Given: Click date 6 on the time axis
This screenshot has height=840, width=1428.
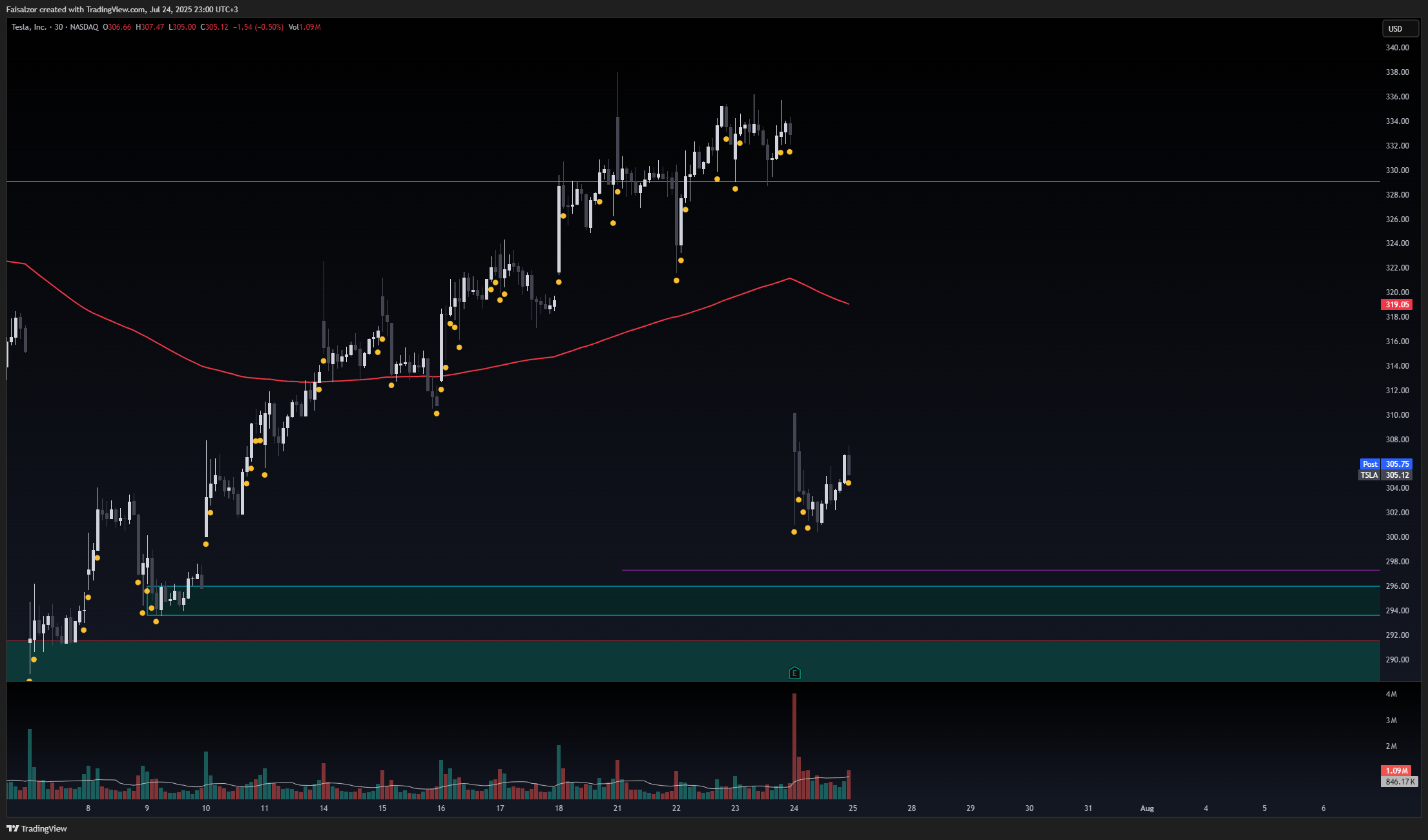Looking at the screenshot, I should 1323,808.
